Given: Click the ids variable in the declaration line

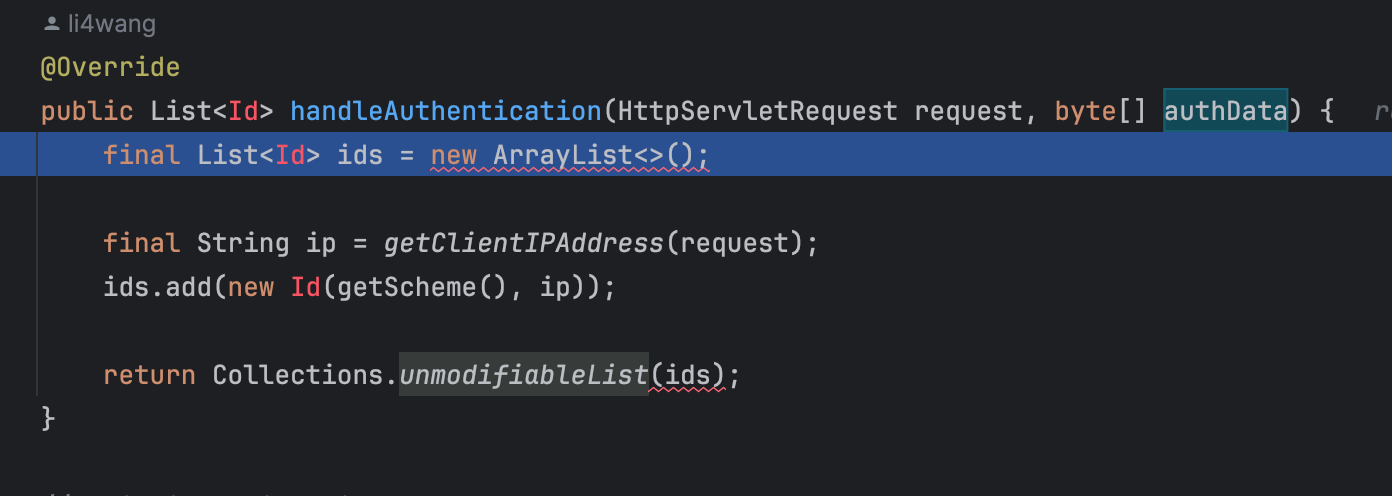Looking at the screenshot, I should coord(360,155).
